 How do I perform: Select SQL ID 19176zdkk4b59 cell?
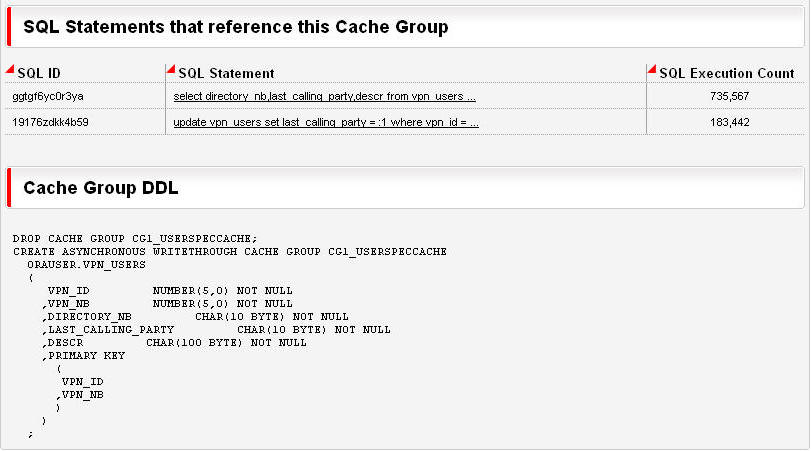(x=50, y=122)
